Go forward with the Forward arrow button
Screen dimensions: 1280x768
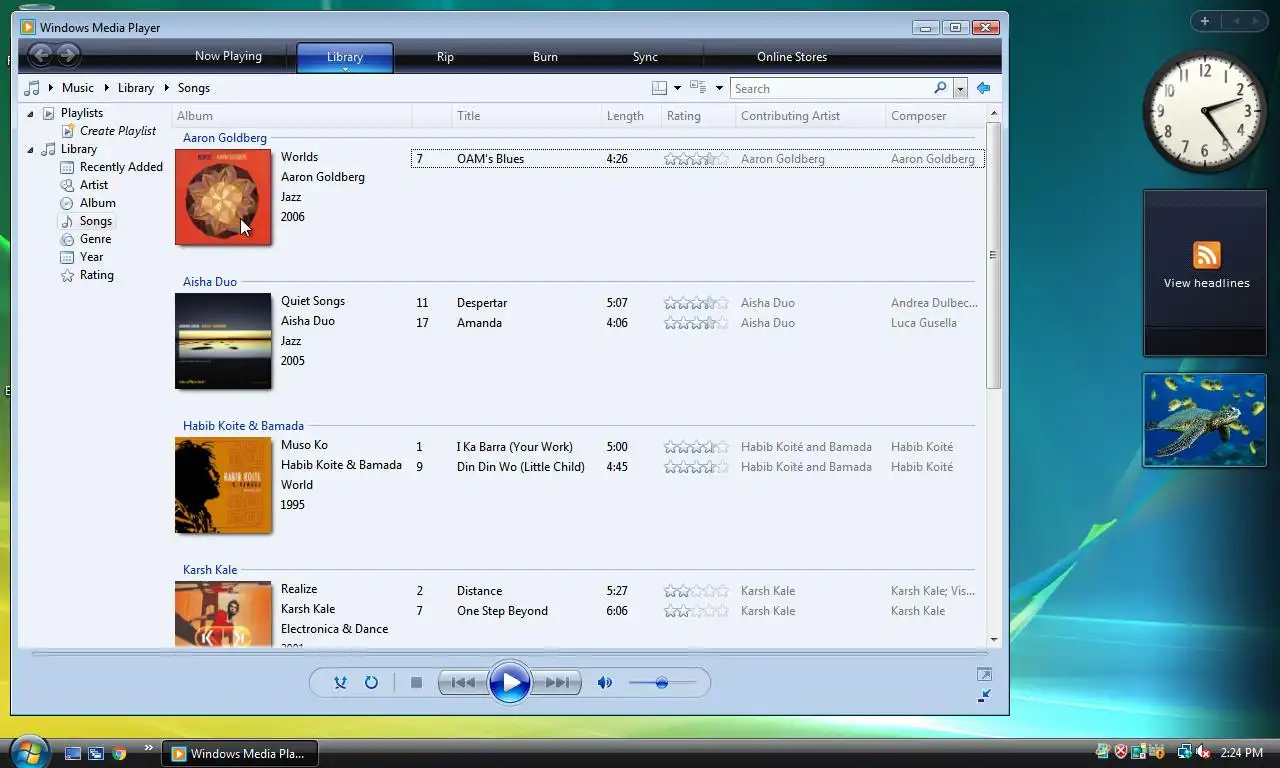[68, 56]
